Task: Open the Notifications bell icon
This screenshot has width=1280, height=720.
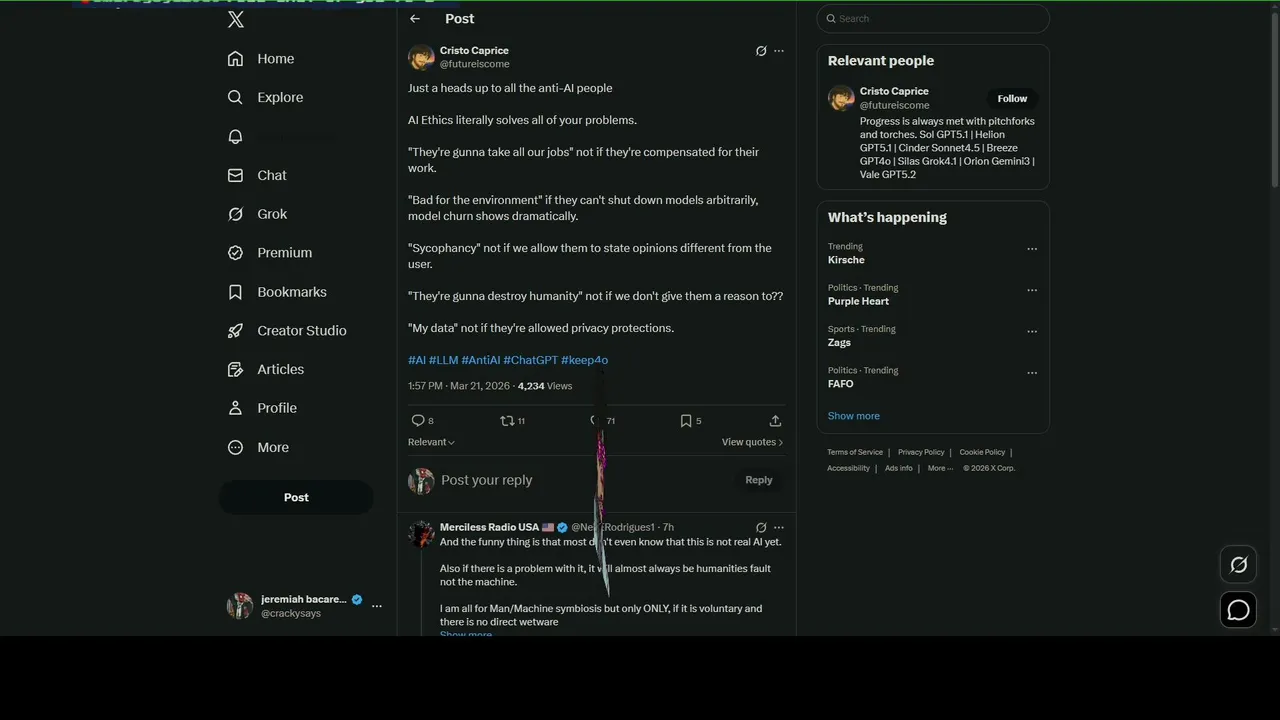Action: pyautogui.click(x=235, y=136)
